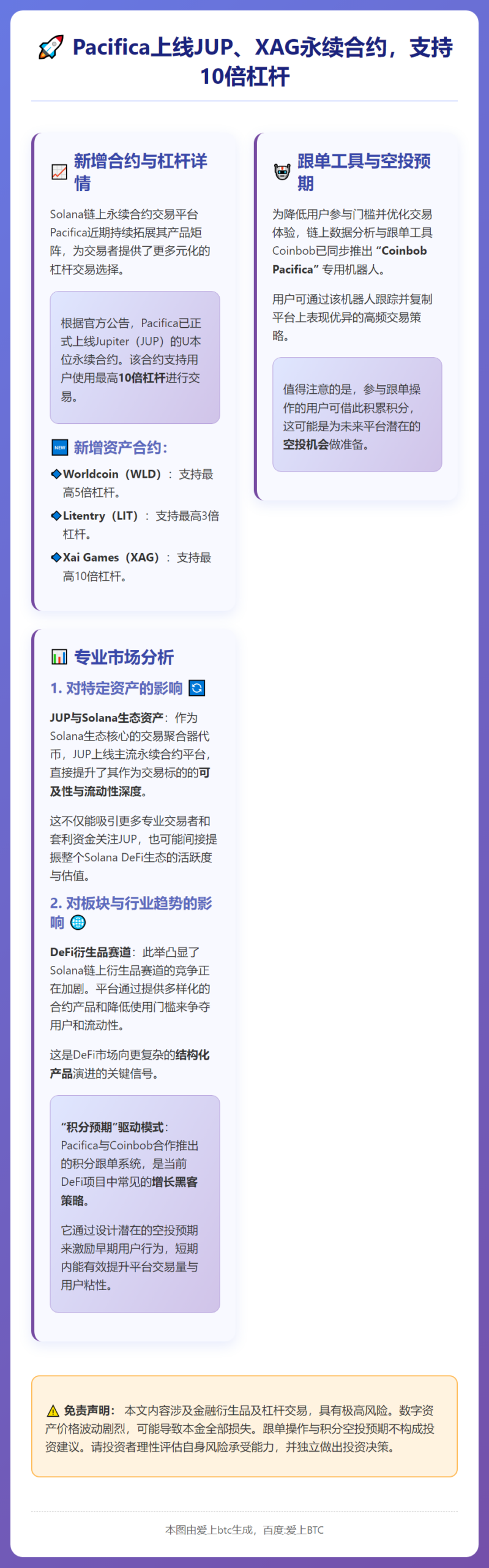Viewport: 489px width, 1568px height.
Task: Click the chart icon beside 新增合约与杠杆详情
Action: click(x=59, y=172)
